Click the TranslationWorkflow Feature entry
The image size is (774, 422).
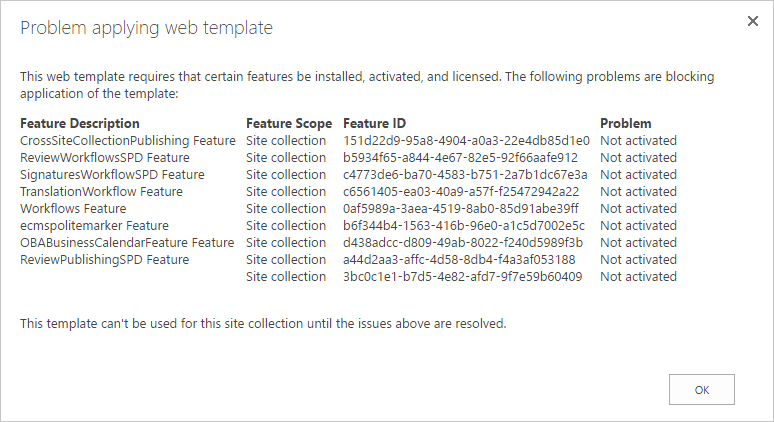tap(101, 192)
